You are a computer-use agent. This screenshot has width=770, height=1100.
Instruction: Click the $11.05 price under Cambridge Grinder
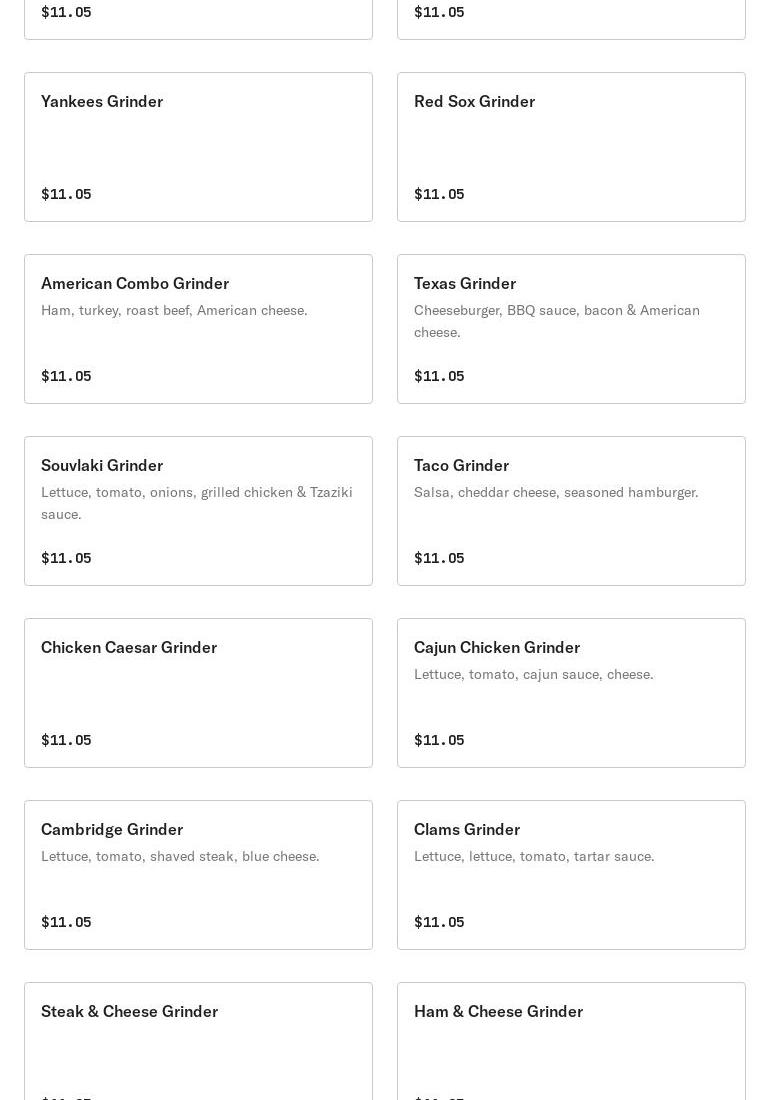[x=66, y=922]
